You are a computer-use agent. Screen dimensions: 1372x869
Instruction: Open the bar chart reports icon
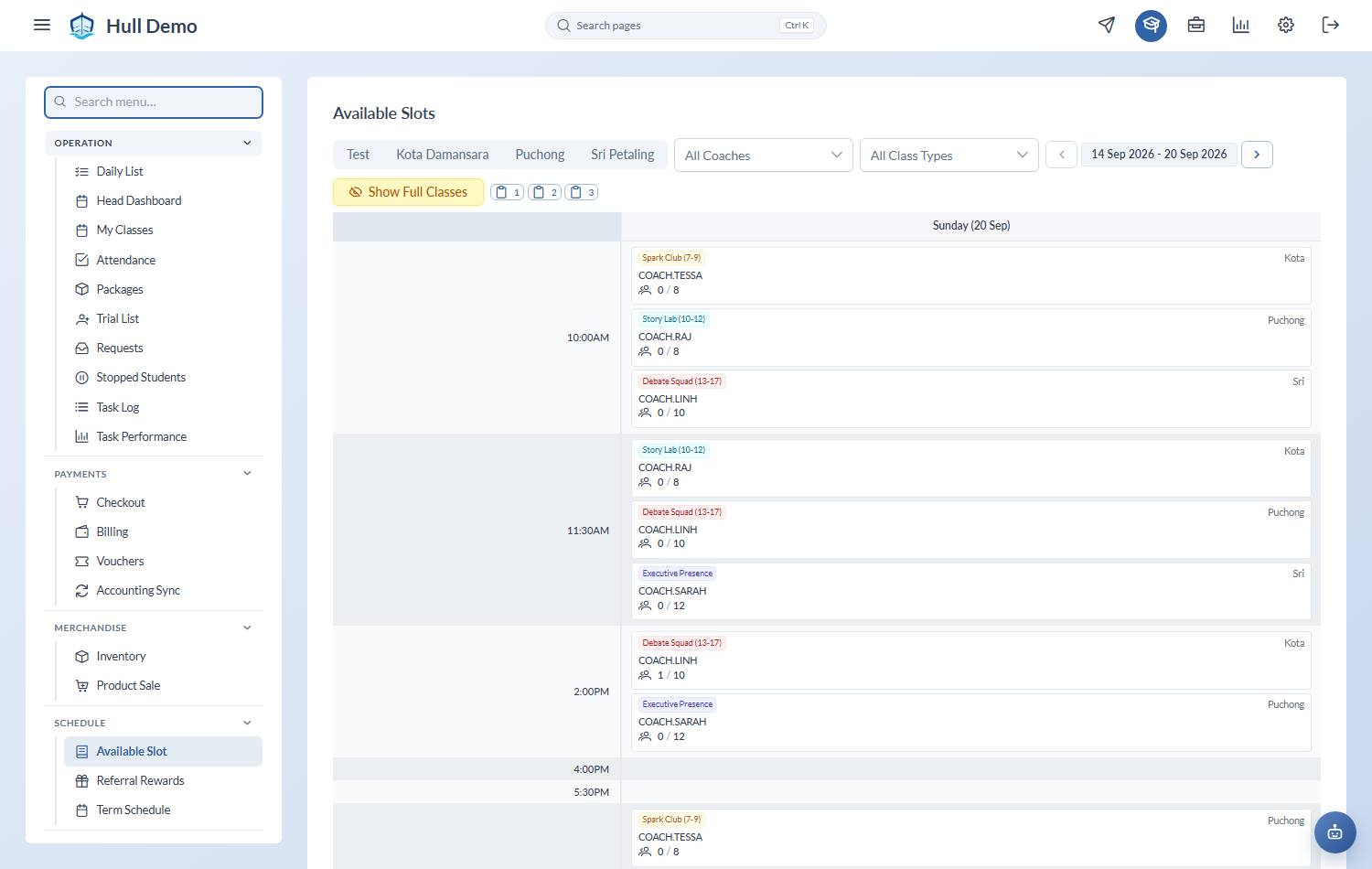(x=1240, y=25)
